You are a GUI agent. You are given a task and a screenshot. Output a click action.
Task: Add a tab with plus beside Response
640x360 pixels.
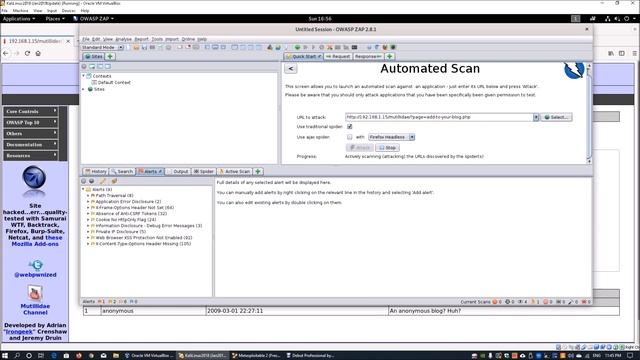click(389, 56)
